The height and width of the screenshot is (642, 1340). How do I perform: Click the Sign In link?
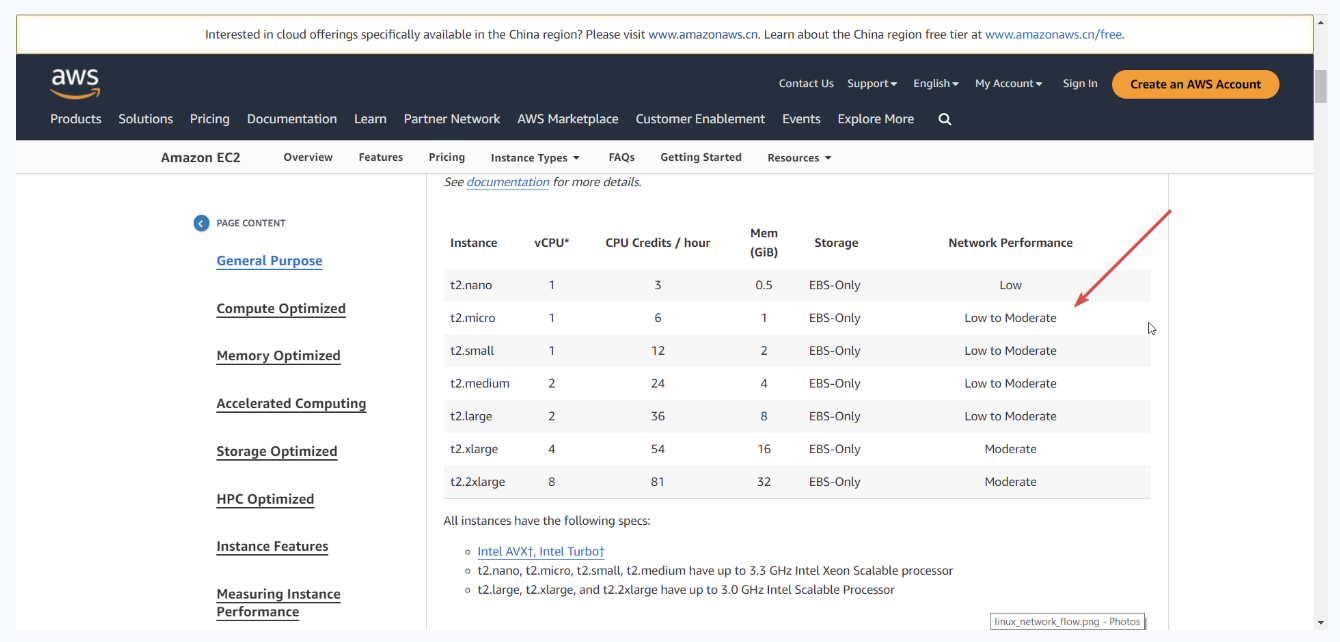pyautogui.click(x=1080, y=84)
